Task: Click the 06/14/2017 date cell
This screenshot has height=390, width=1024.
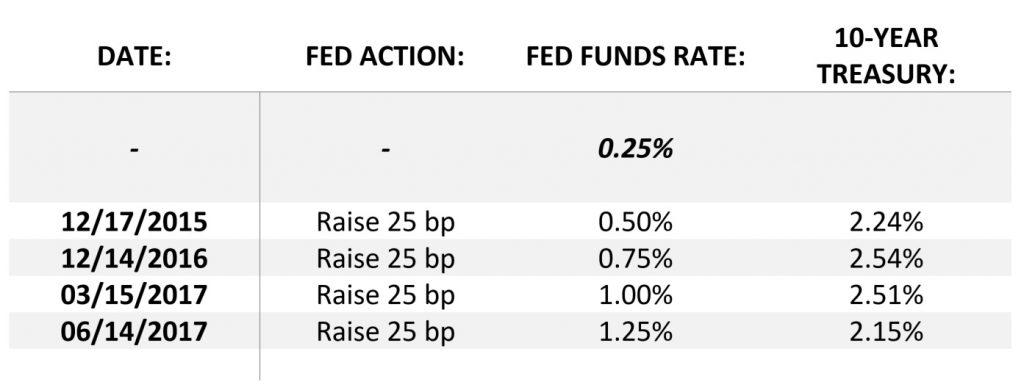Action: coord(134,332)
